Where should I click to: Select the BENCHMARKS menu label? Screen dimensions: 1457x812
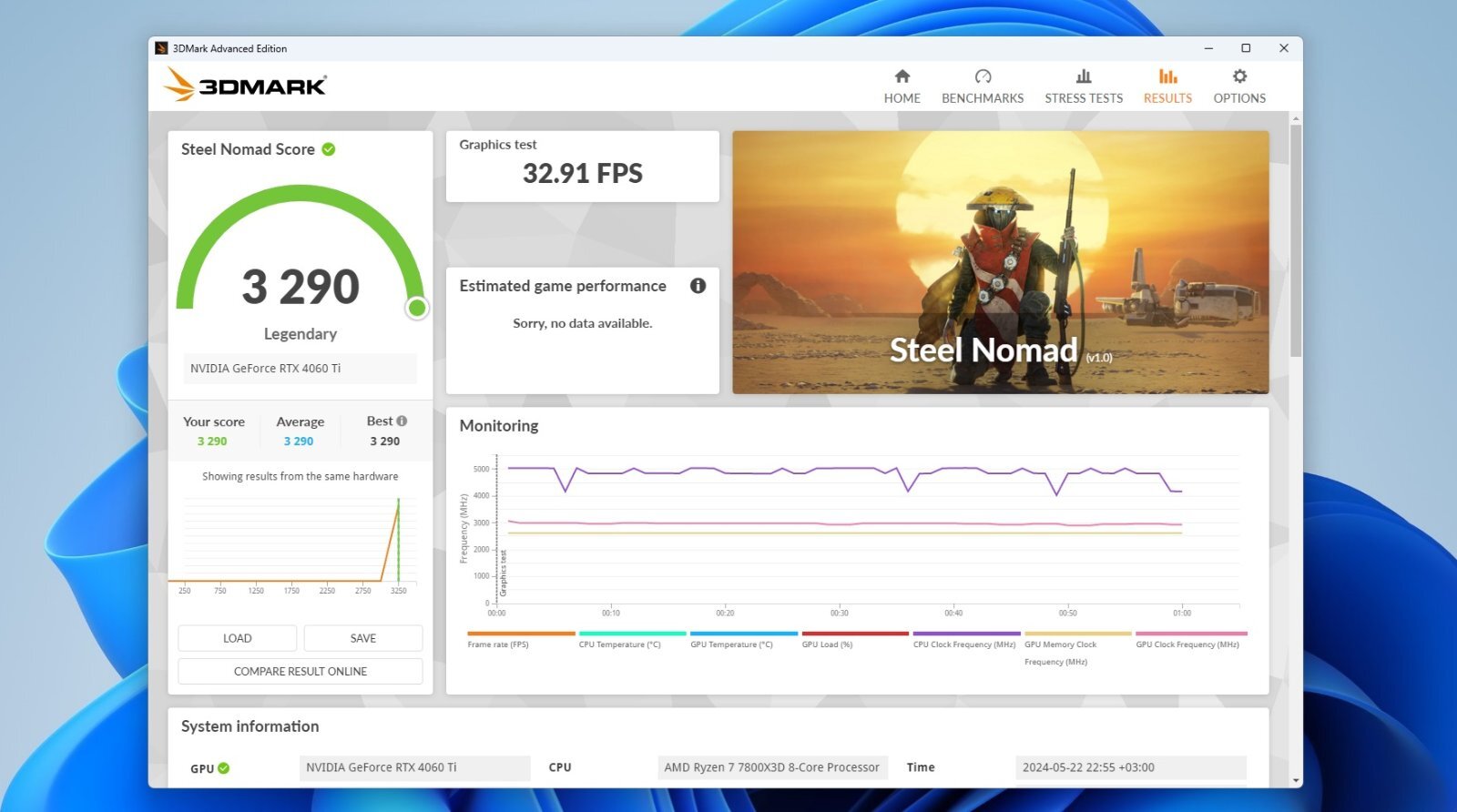click(x=983, y=98)
